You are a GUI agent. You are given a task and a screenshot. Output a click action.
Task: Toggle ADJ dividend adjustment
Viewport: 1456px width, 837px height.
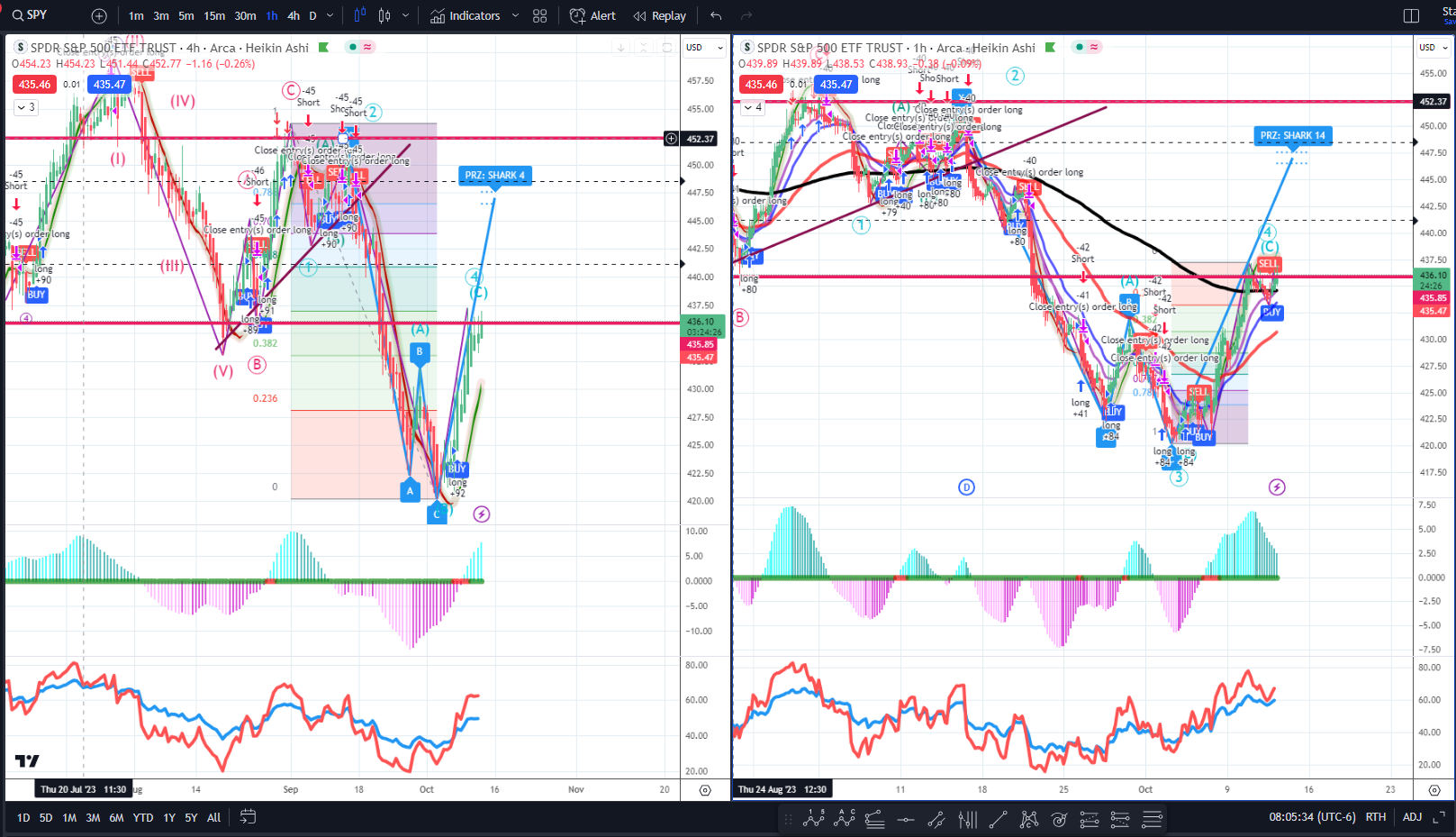click(x=1412, y=817)
